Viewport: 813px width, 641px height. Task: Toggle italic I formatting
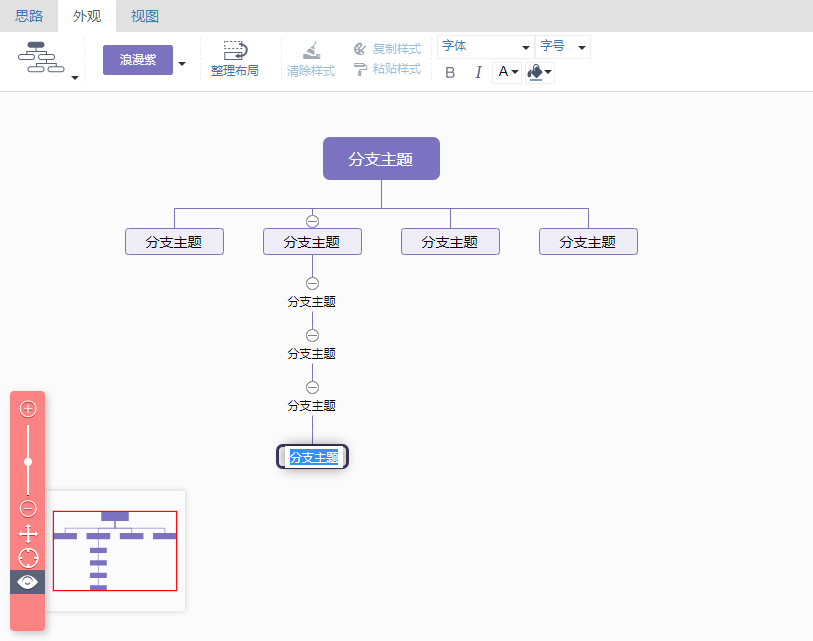478,72
